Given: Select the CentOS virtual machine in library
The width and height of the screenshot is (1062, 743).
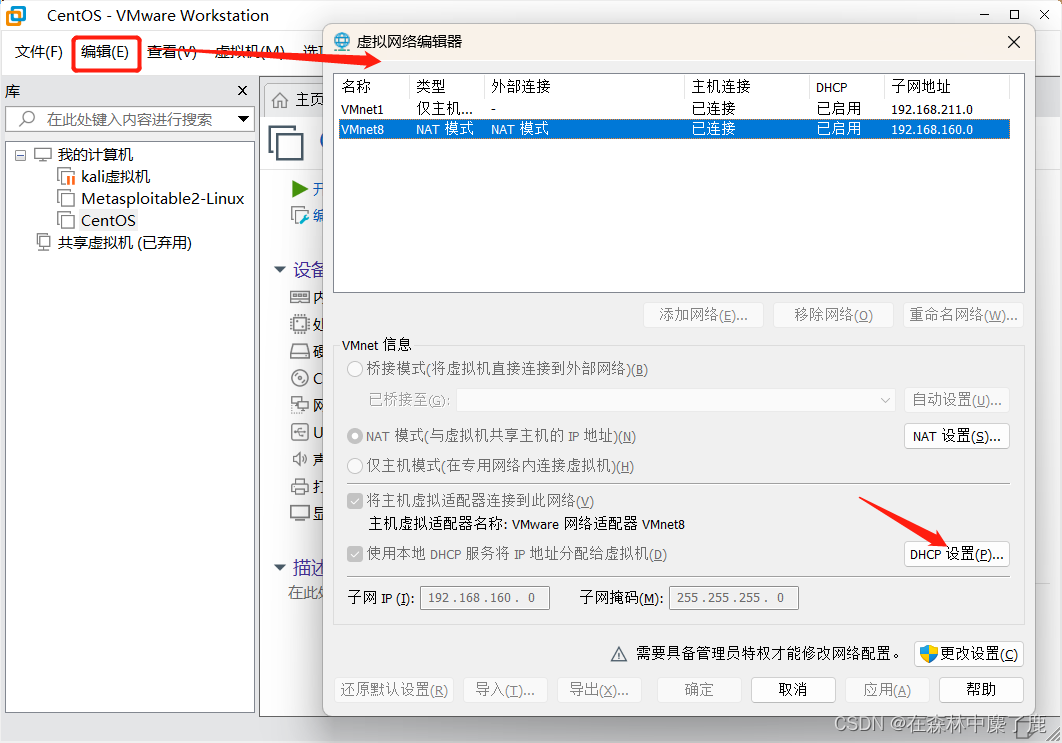Looking at the screenshot, I should (108, 221).
